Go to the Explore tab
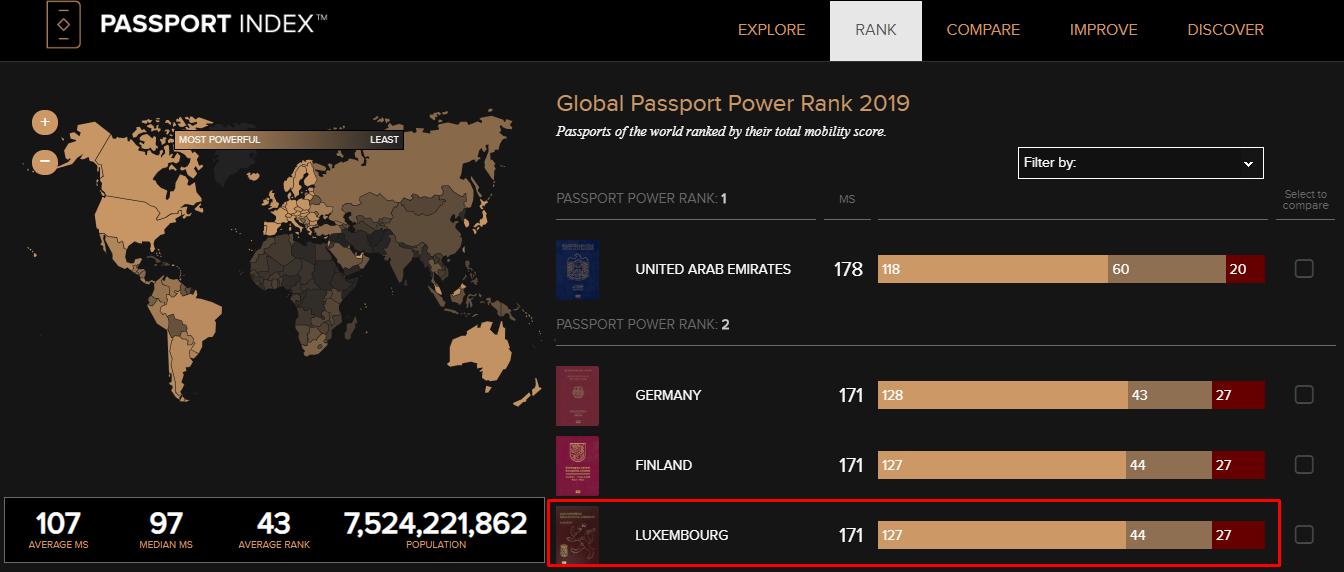Image resolution: width=1344 pixels, height=572 pixels. click(771, 30)
